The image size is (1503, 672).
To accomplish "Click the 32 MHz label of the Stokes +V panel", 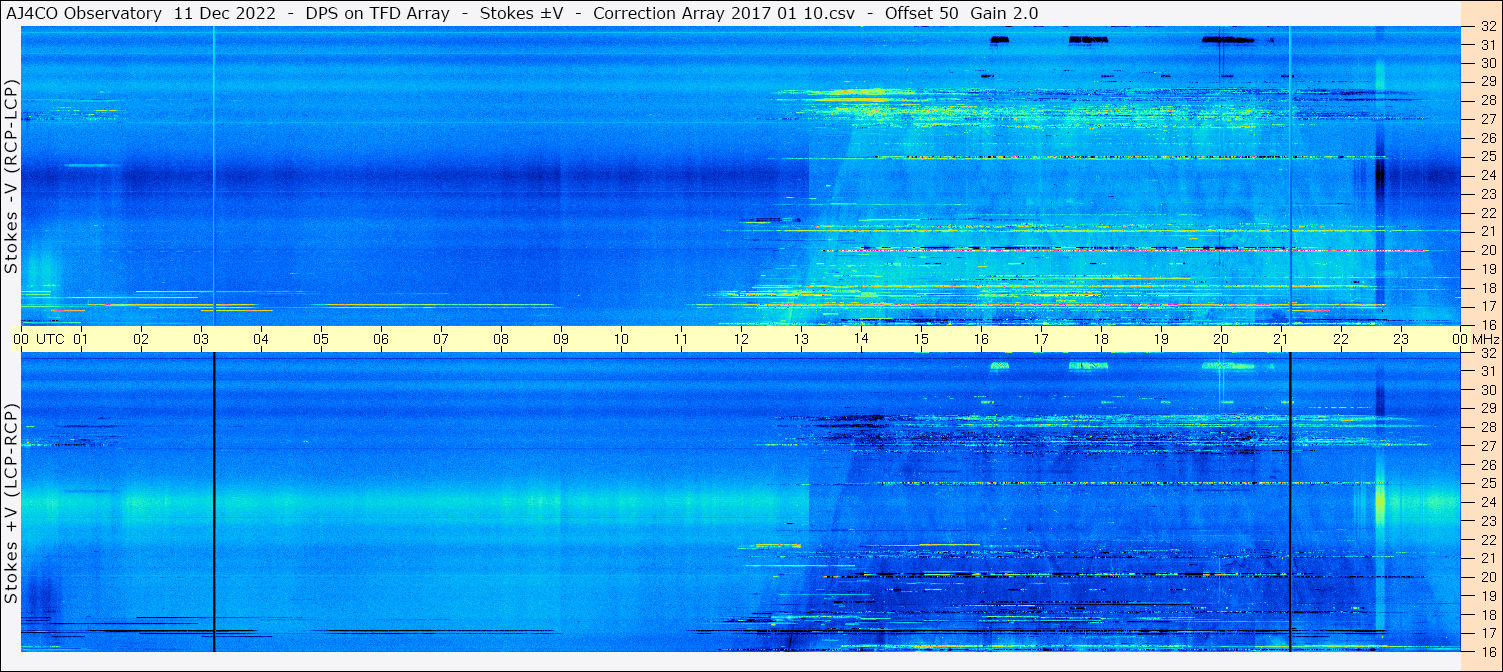I will 1487,353.
